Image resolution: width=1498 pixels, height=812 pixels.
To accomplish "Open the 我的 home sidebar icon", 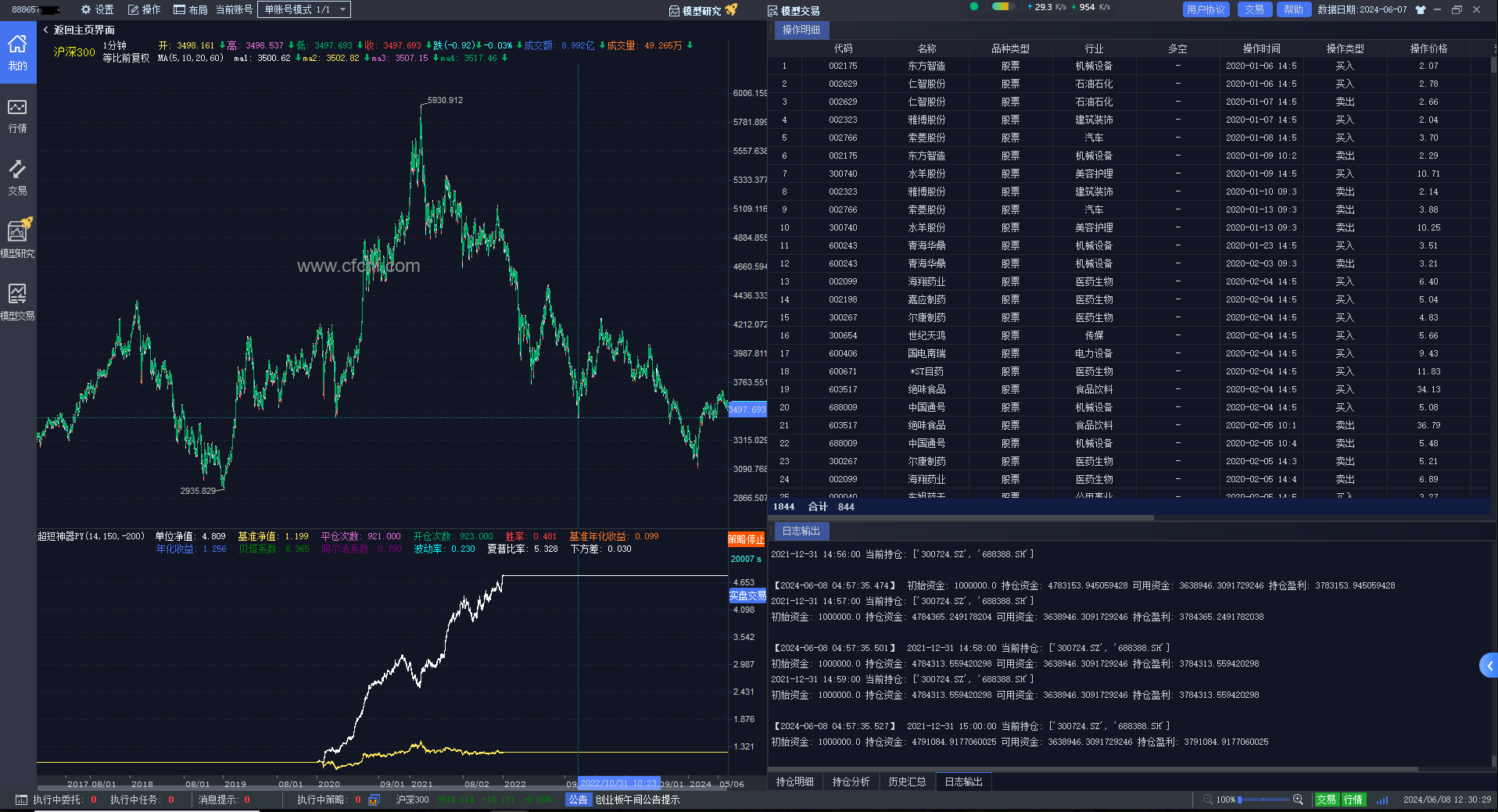I will coord(18,52).
